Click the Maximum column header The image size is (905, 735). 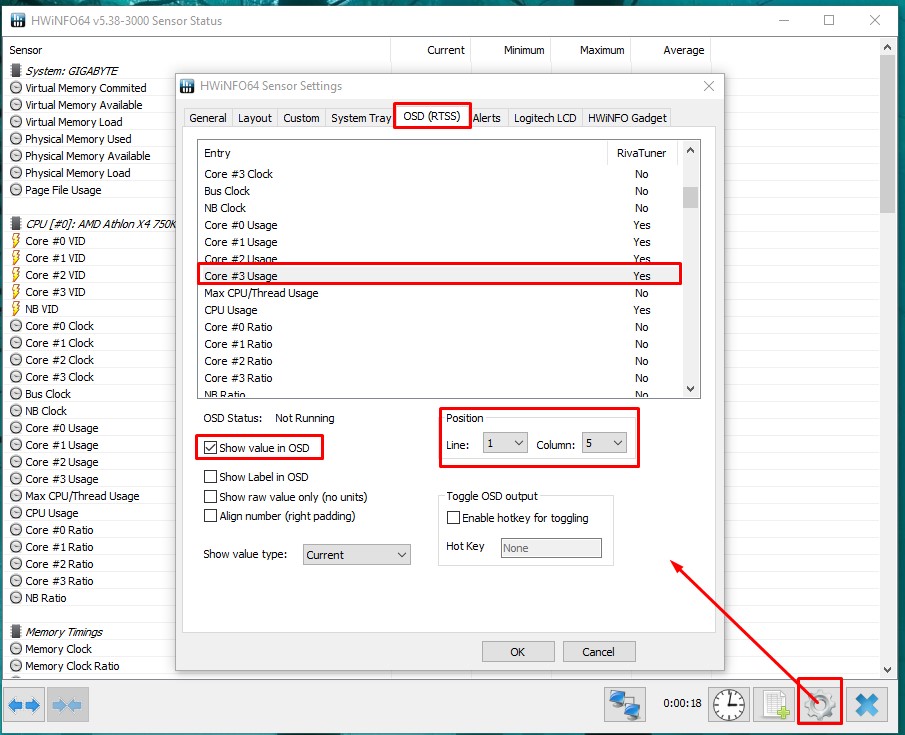tap(590, 50)
